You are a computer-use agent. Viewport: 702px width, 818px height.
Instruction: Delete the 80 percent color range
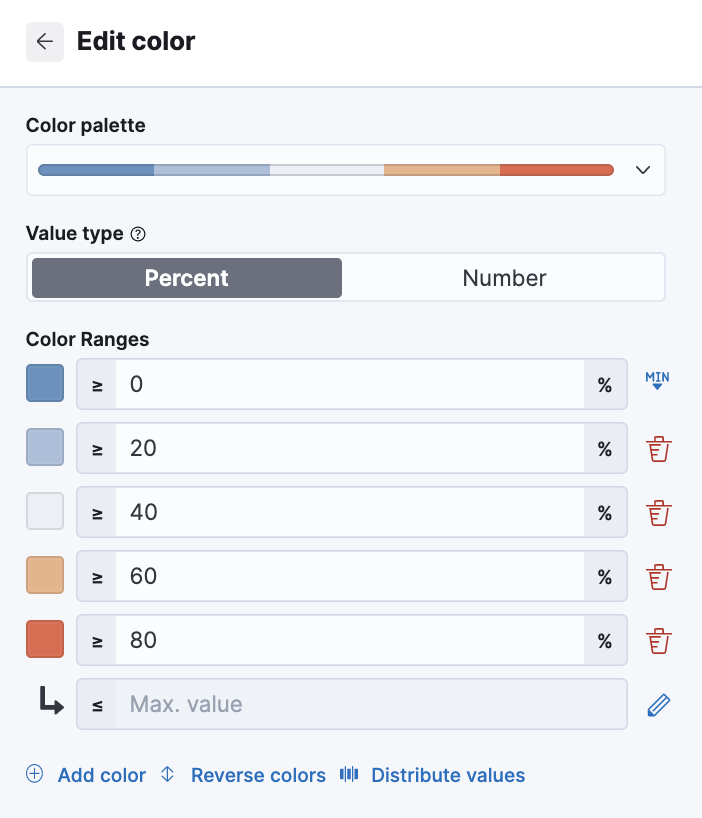pos(657,640)
